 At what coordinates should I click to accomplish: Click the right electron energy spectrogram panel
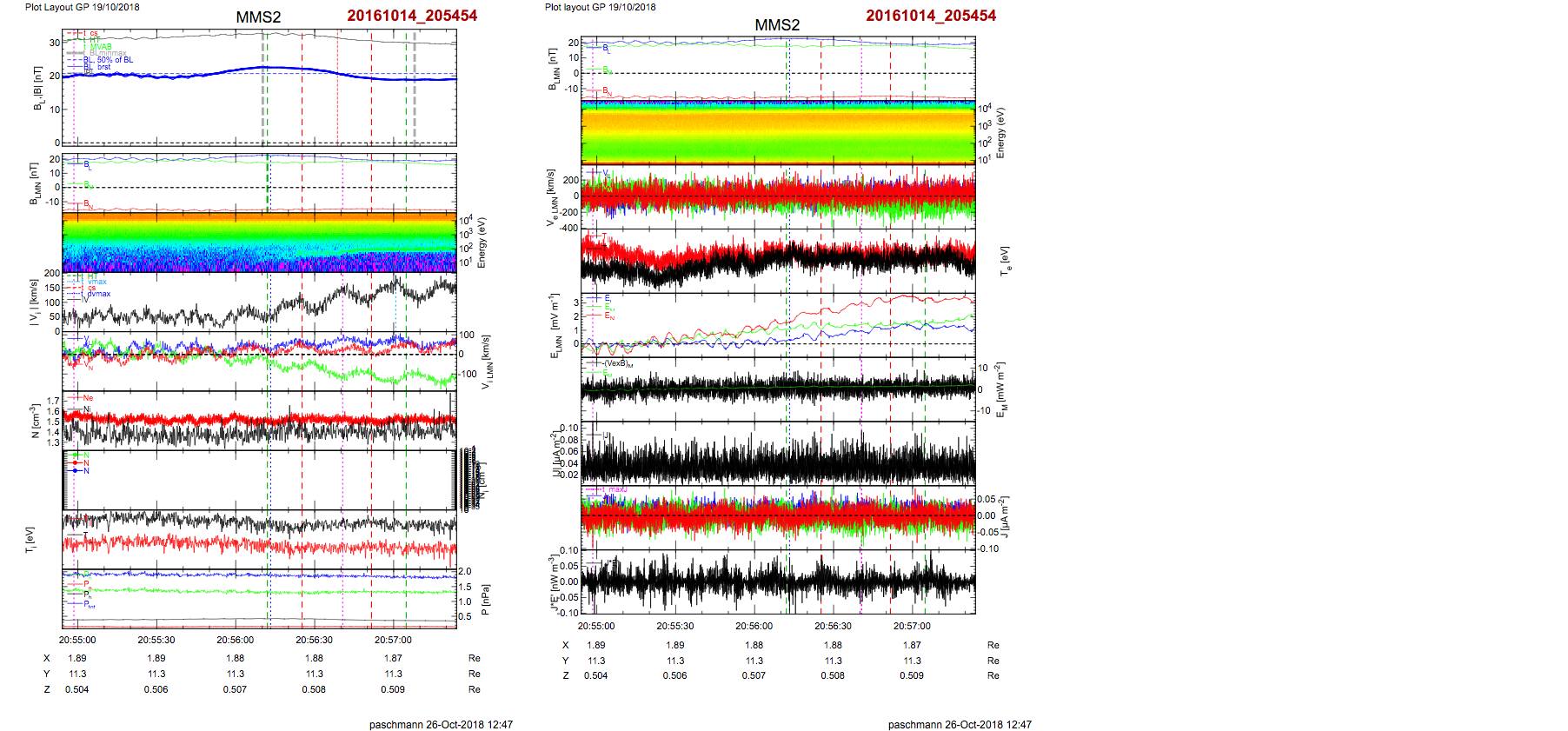(778, 132)
